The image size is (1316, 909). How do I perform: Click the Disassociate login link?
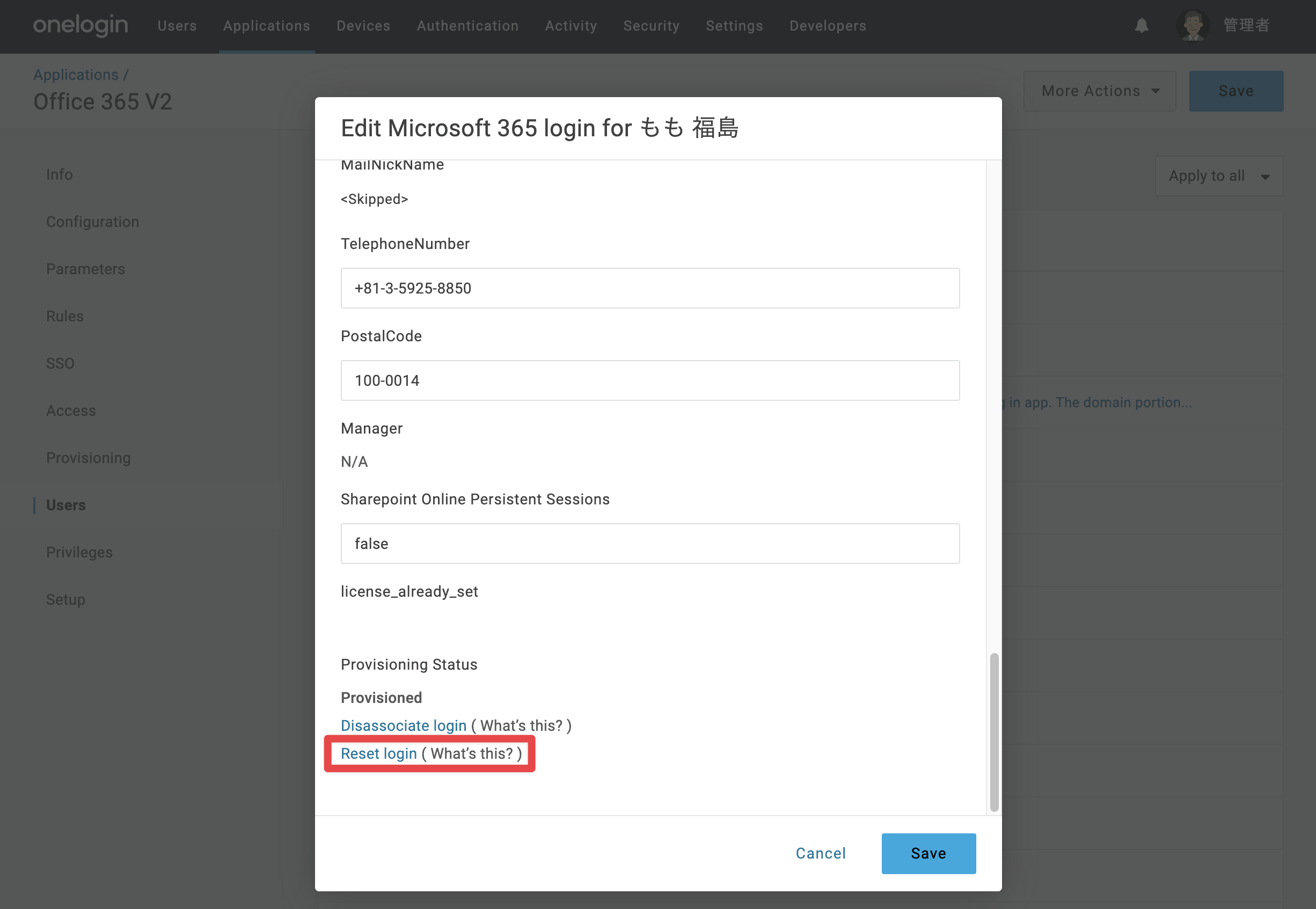click(404, 725)
